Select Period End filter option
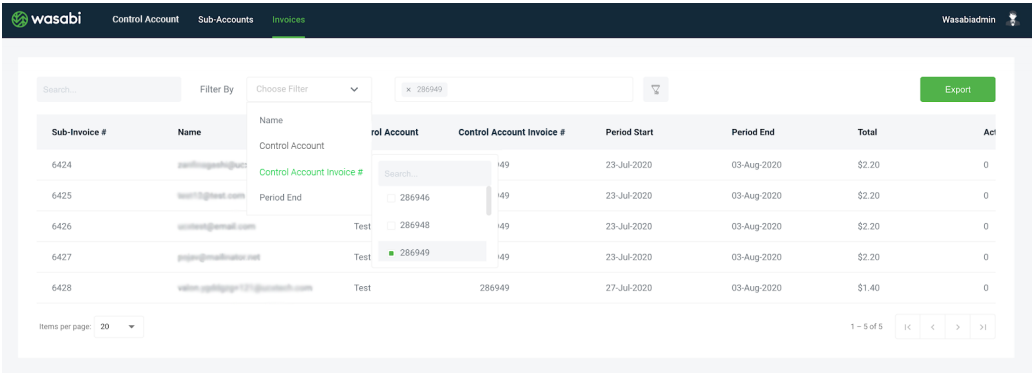This screenshot has height=375, width=1035. (x=280, y=197)
